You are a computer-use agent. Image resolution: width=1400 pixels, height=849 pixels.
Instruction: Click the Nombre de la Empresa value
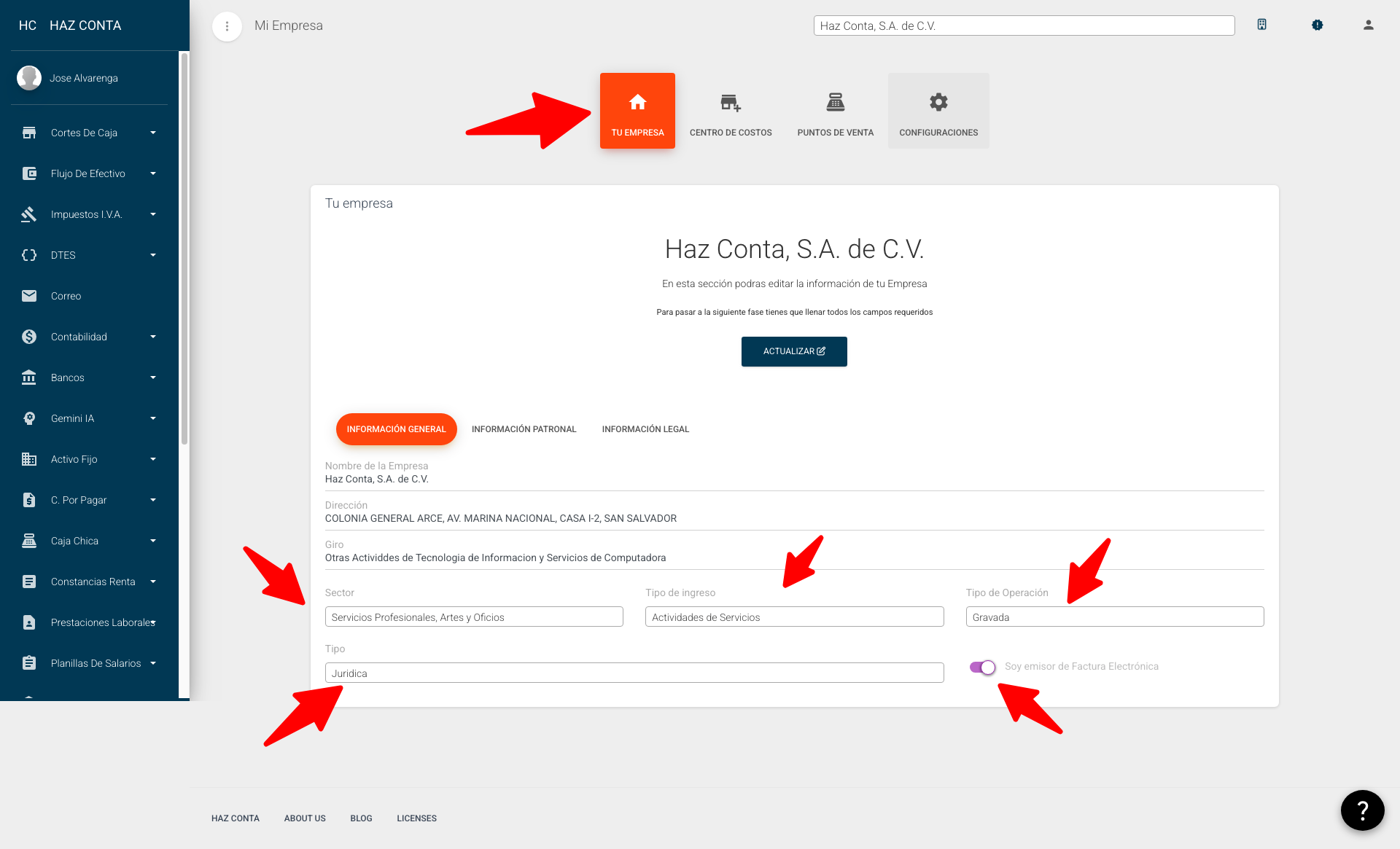tap(377, 479)
